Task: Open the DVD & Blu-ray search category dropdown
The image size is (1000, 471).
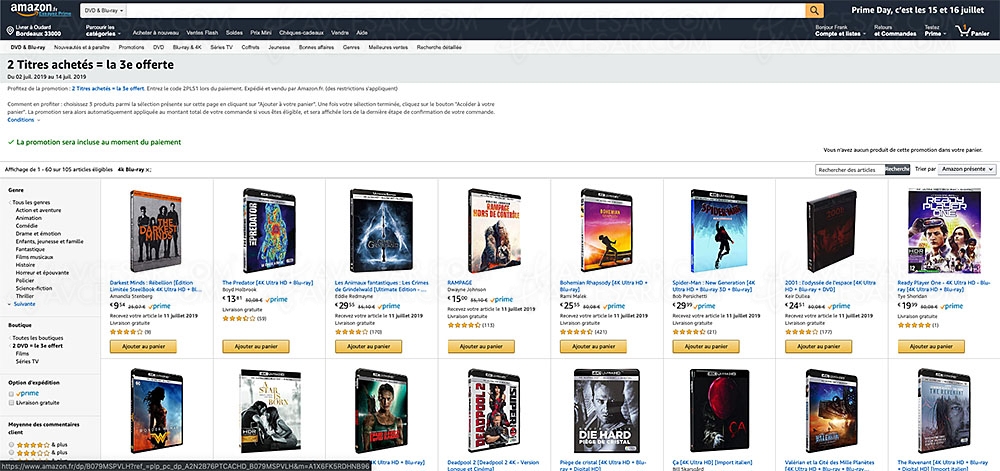Action: [103, 10]
